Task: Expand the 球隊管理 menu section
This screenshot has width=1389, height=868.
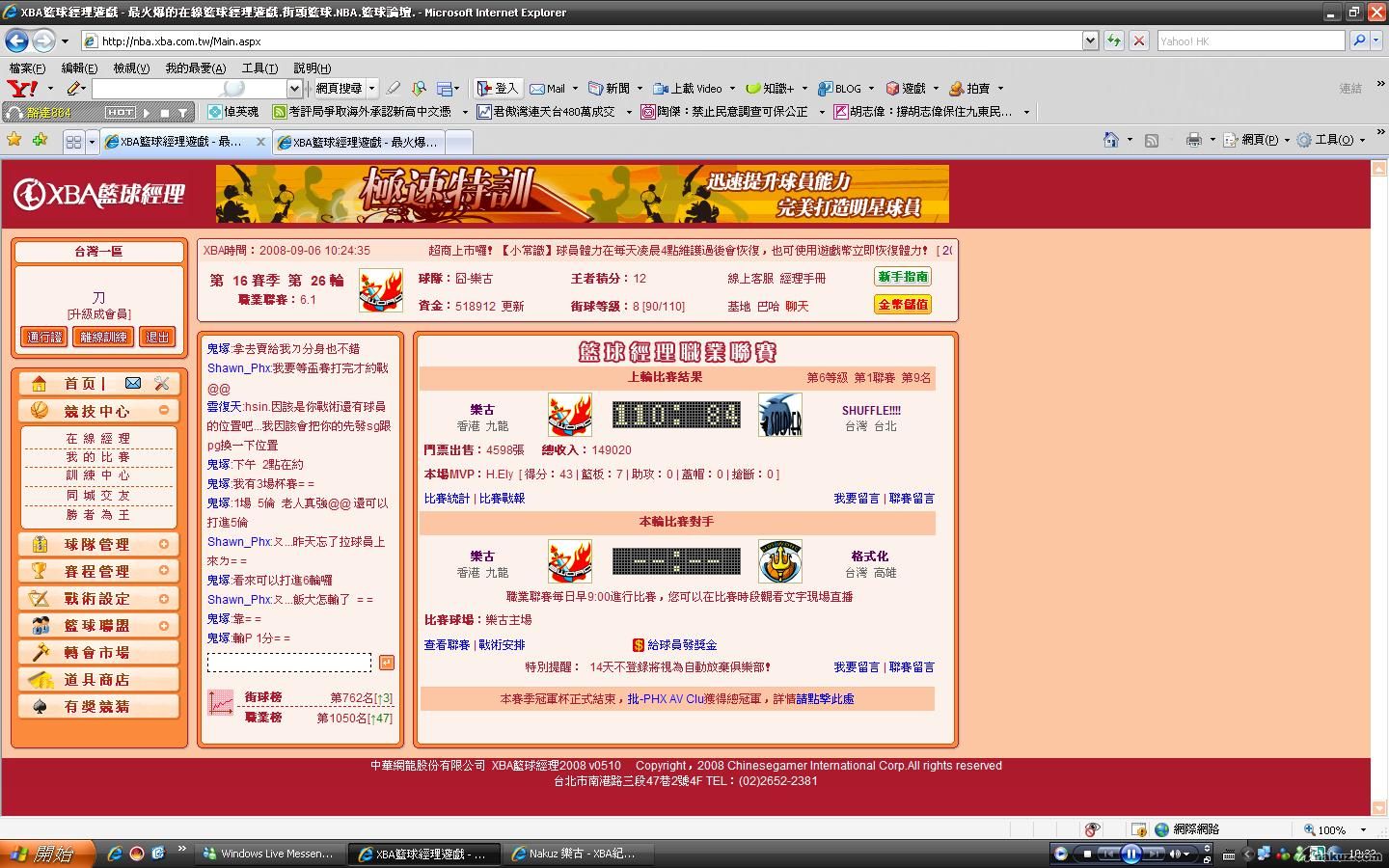Action: (164, 544)
